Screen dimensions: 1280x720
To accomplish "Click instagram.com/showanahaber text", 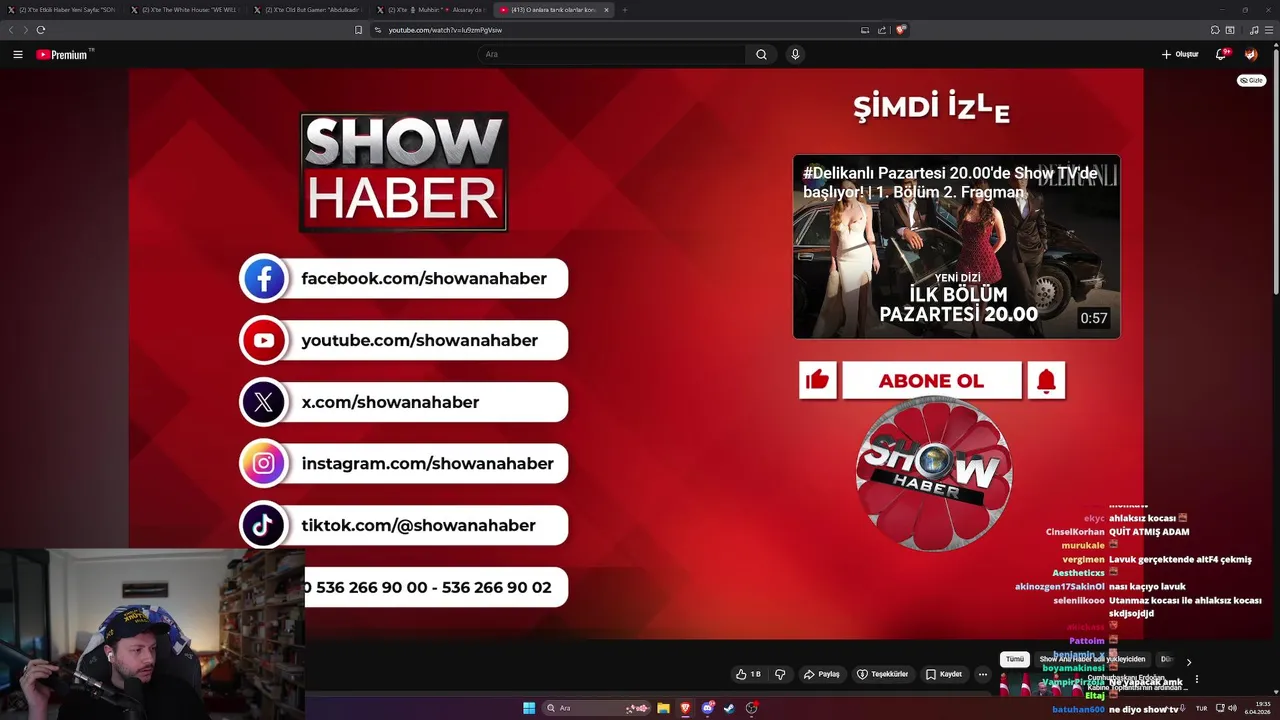I will [x=428, y=464].
